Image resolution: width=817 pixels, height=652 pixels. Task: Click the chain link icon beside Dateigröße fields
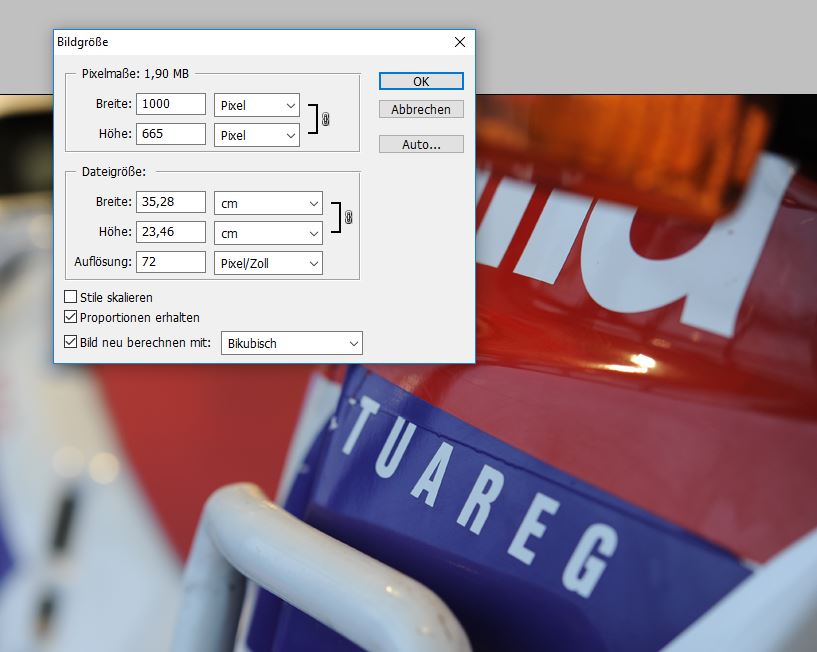[348, 217]
